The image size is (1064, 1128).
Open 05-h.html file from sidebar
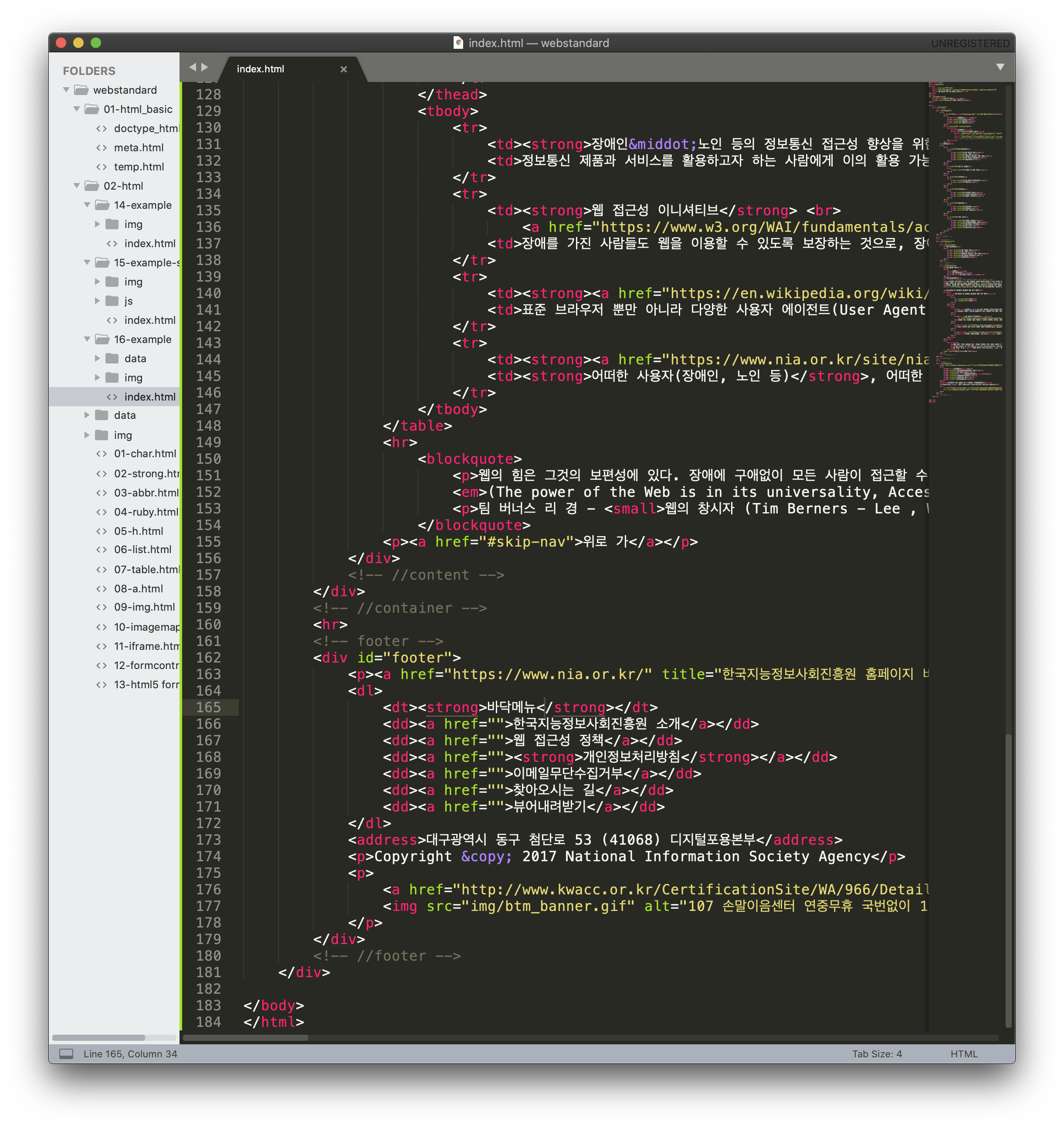(x=139, y=531)
